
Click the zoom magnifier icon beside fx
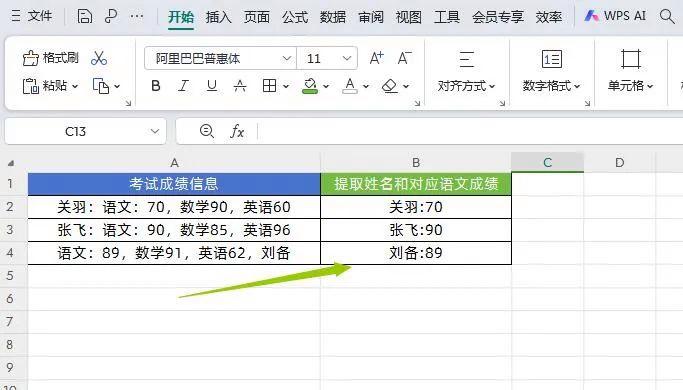(x=206, y=131)
